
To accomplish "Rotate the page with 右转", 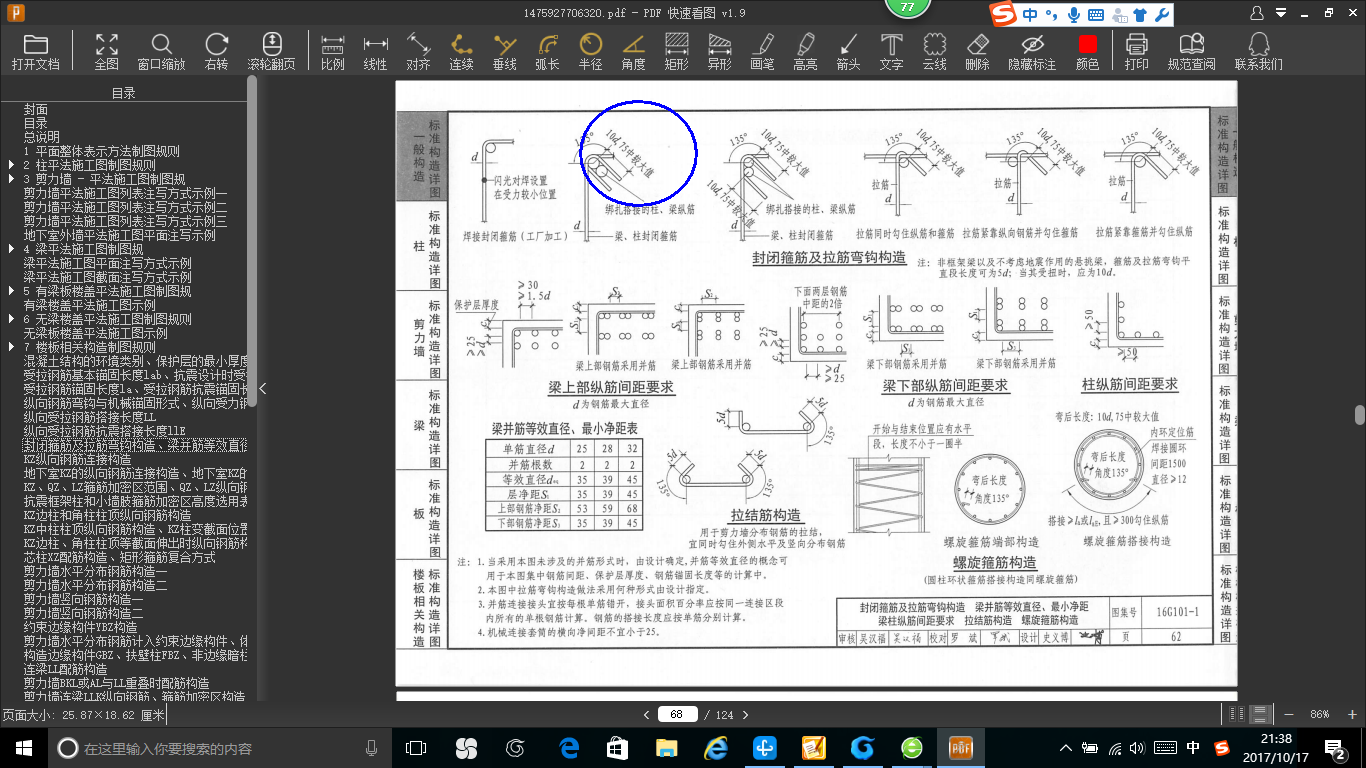I will coord(216,51).
